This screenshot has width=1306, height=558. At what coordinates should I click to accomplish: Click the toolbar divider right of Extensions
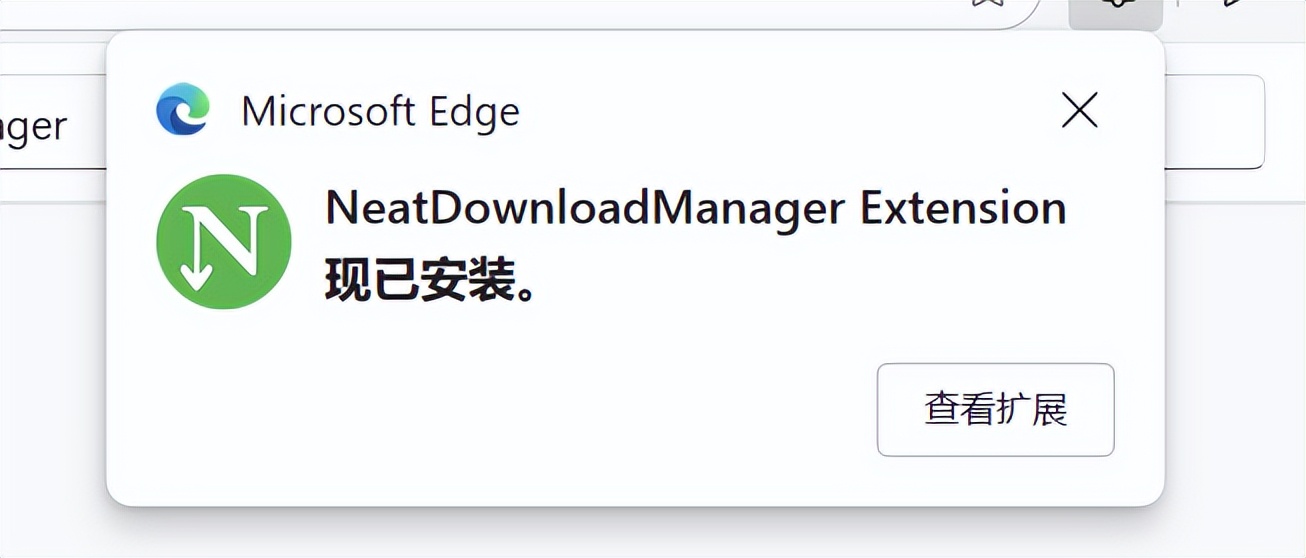point(1177,6)
